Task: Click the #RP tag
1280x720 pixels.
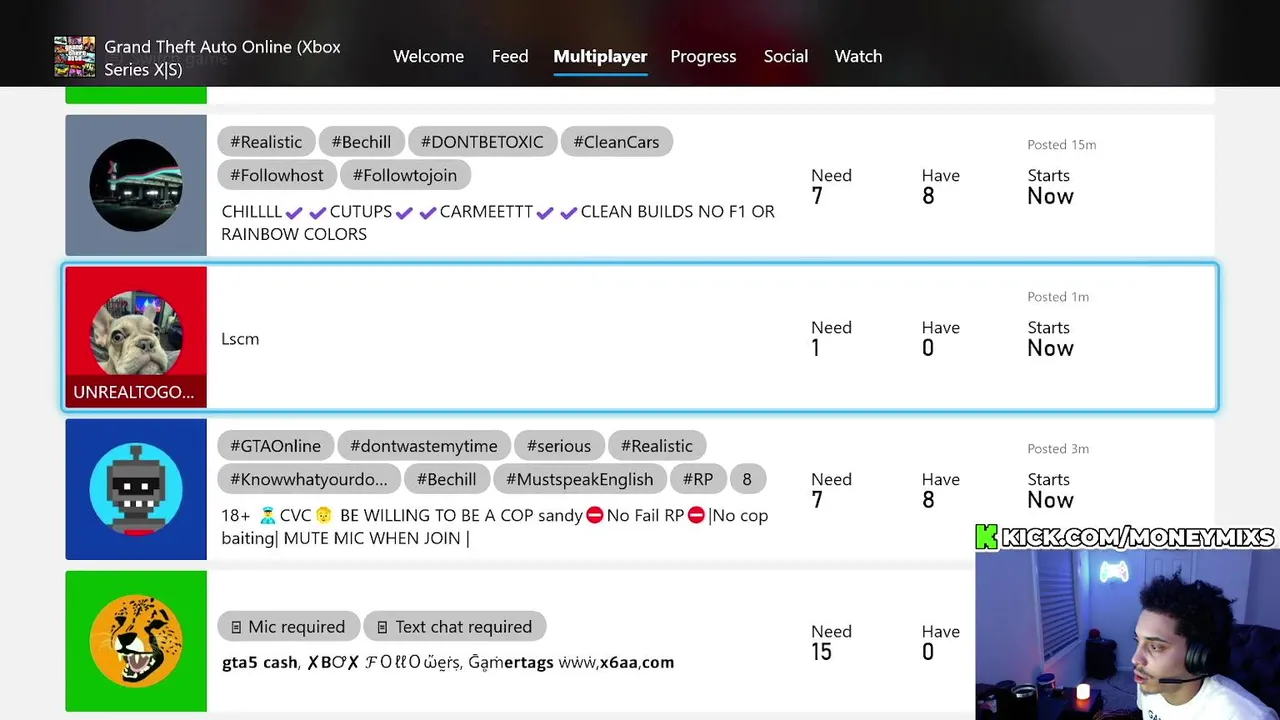Action: [x=698, y=479]
